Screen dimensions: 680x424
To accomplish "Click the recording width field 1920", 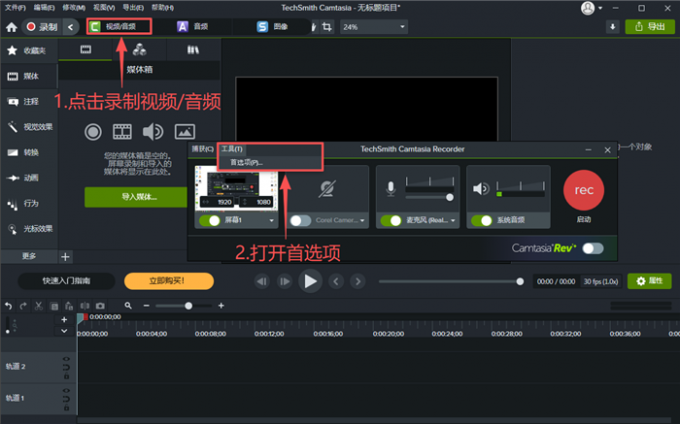I will click(x=221, y=202).
